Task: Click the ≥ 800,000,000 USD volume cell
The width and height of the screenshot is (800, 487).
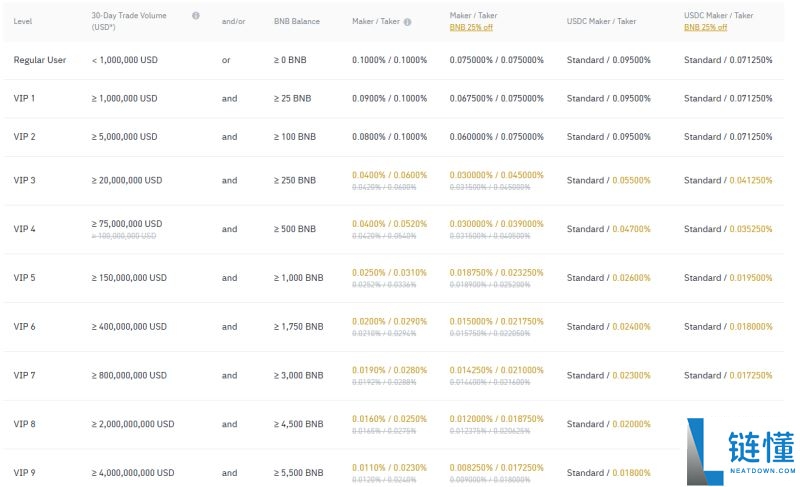Action: coord(129,375)
